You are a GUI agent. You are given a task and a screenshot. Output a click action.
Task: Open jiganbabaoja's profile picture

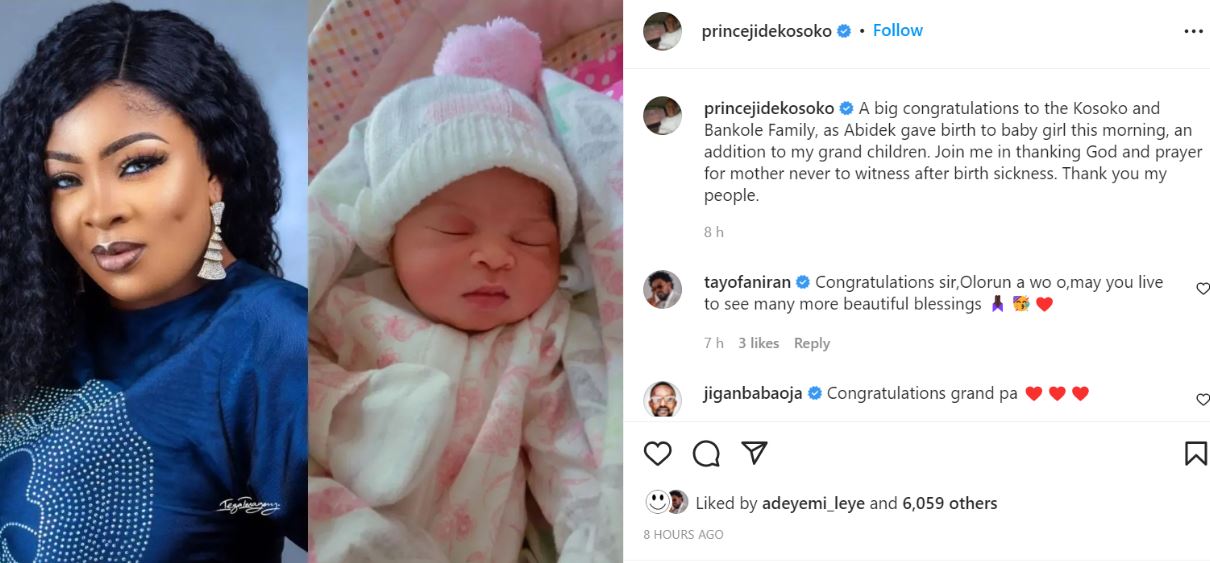[x=662, y=399]
